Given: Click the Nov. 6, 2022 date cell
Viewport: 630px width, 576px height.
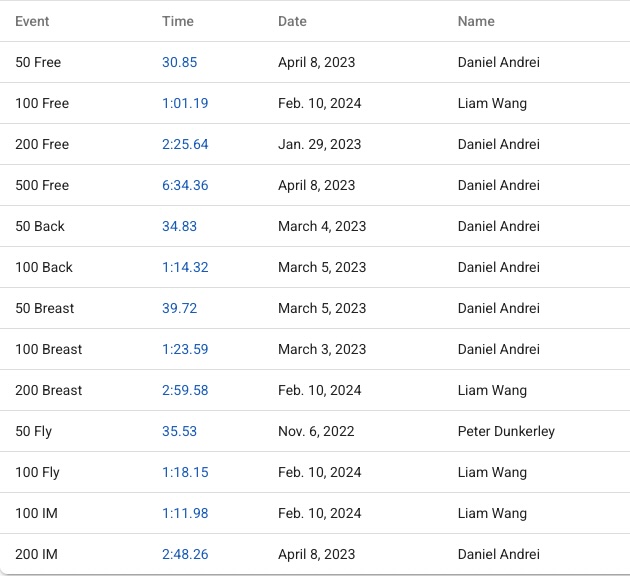Looking at the screenshot, I should pyautogui.click(x=316, y=431).
